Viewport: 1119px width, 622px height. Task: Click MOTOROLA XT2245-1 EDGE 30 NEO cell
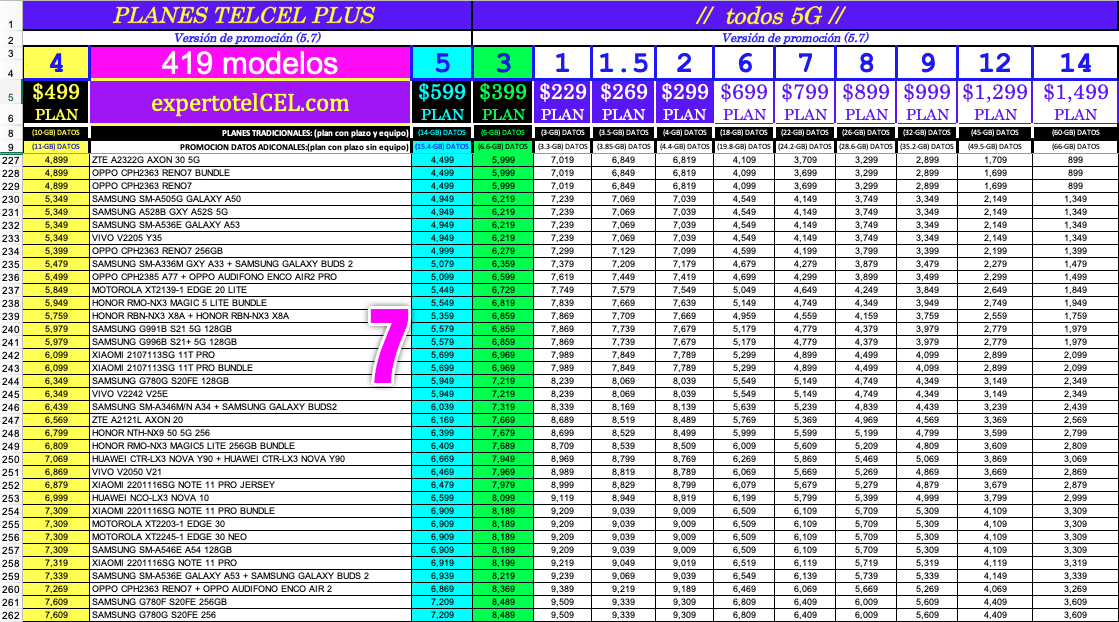tap(250, 537)
